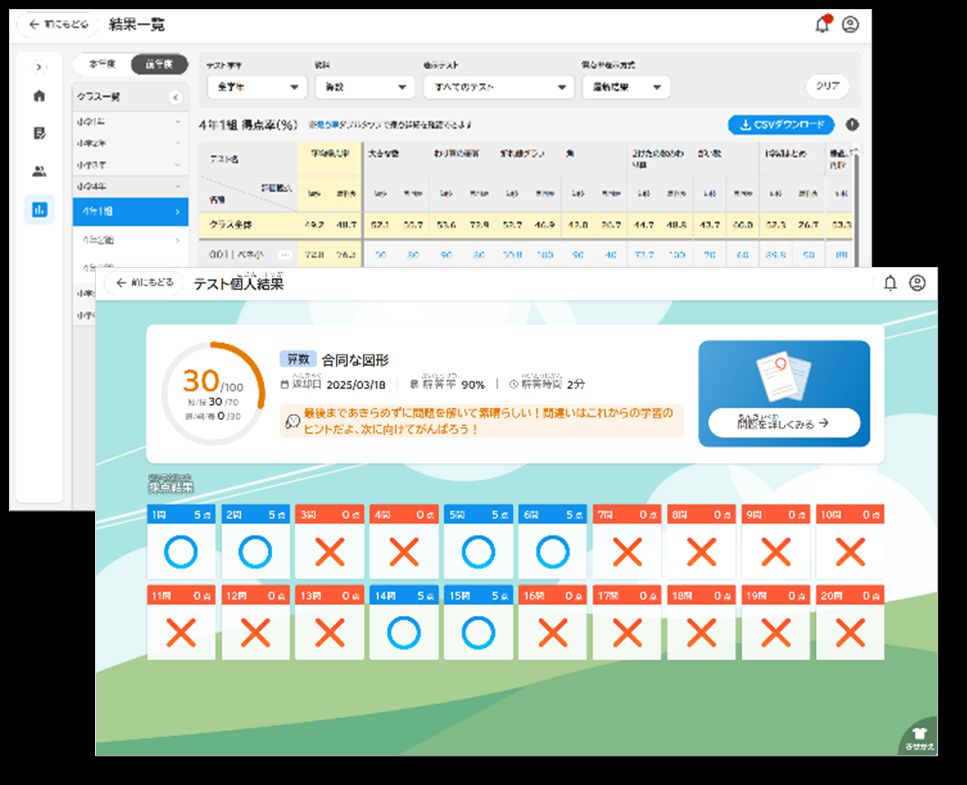Click the きせかえ shirt icon at bottom right
This screenshot has height=785, width=967.
click(917, 738)
